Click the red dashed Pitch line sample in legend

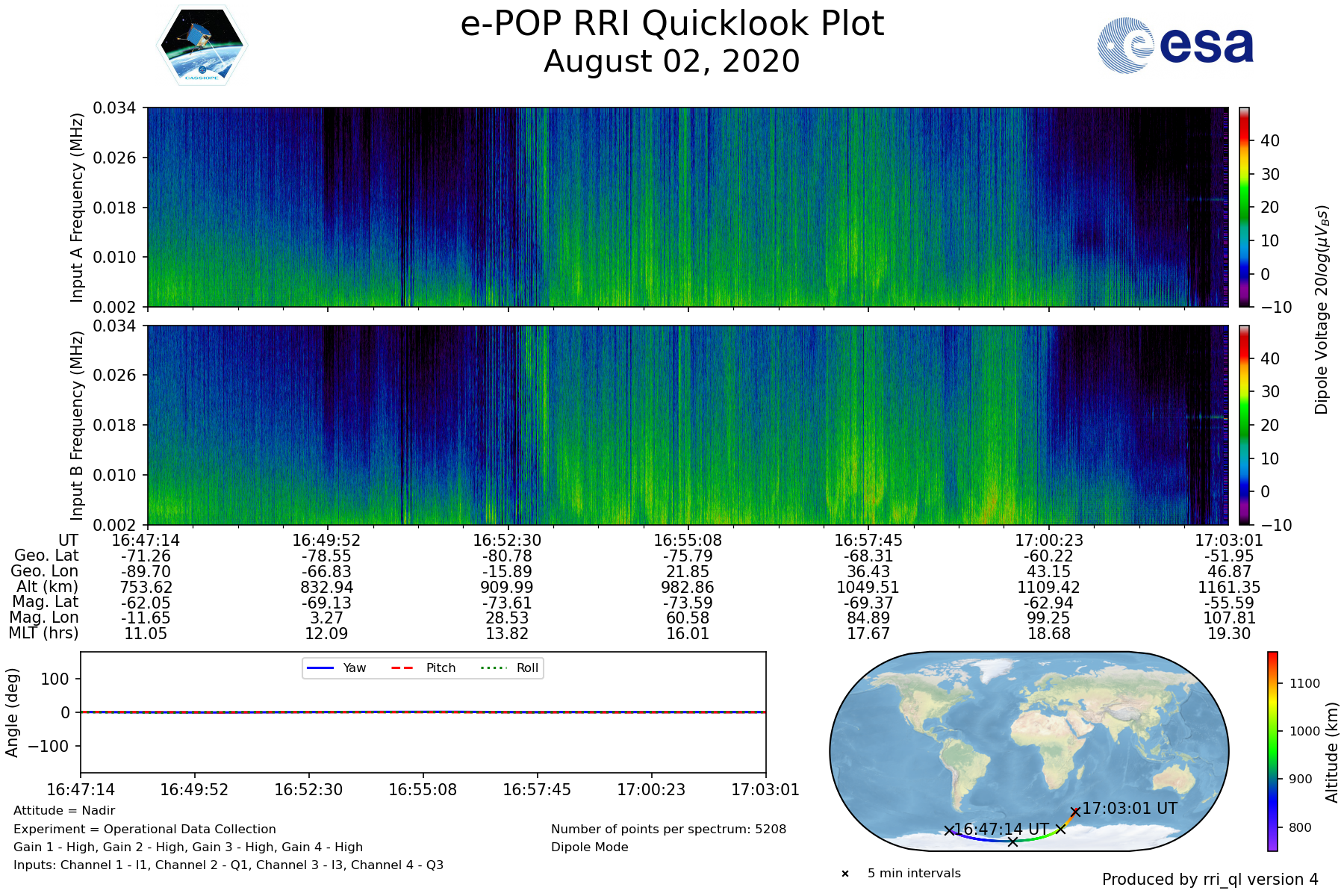[x=402, y=668]
